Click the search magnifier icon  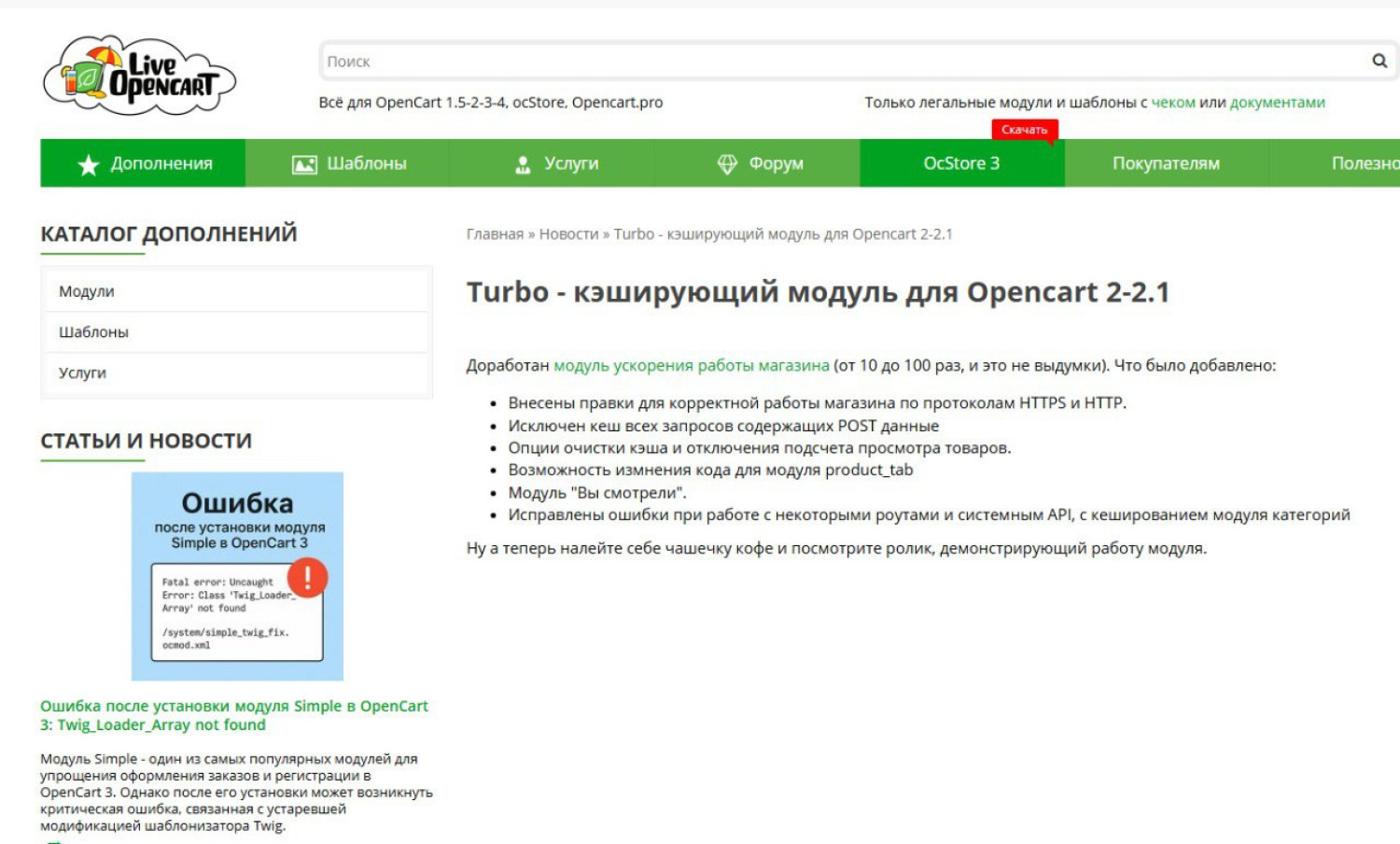pyautogui.click(x=1379, y=61)
